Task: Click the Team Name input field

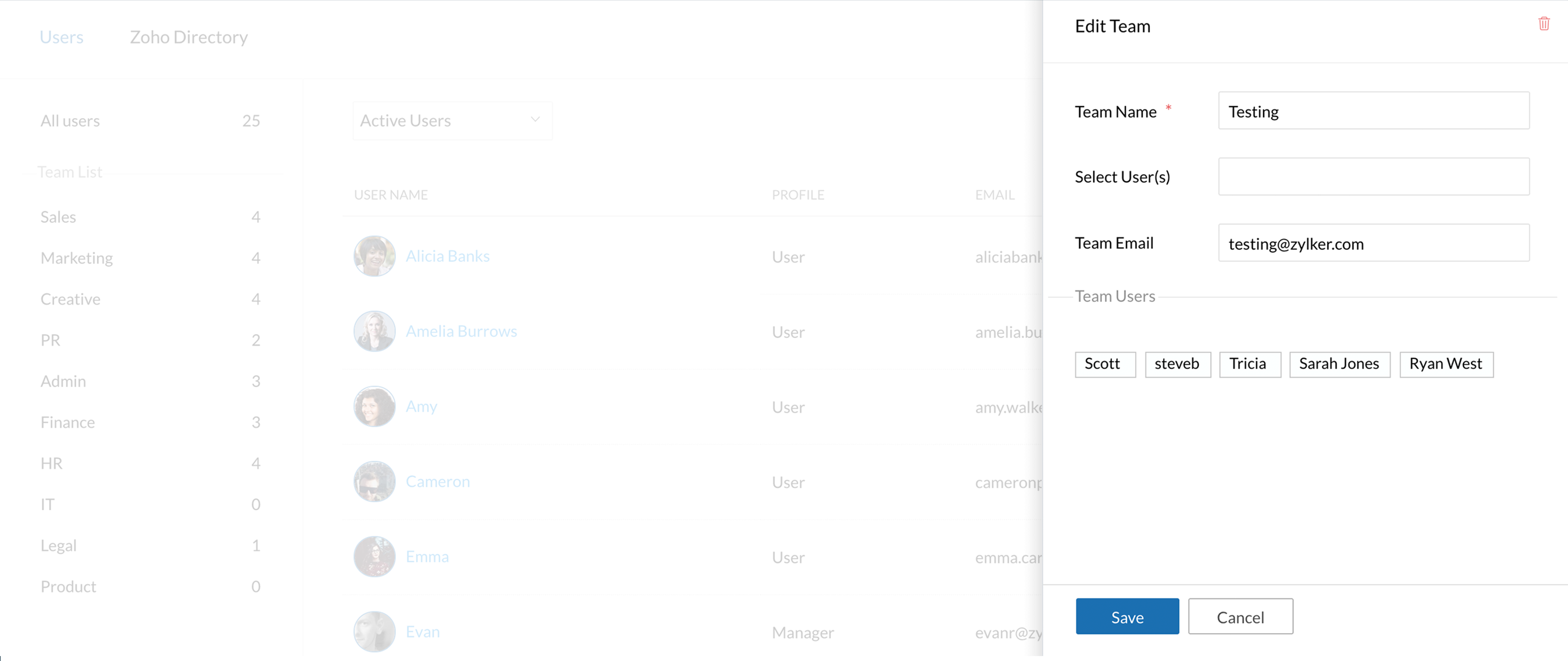Action: pos(1373,111)
